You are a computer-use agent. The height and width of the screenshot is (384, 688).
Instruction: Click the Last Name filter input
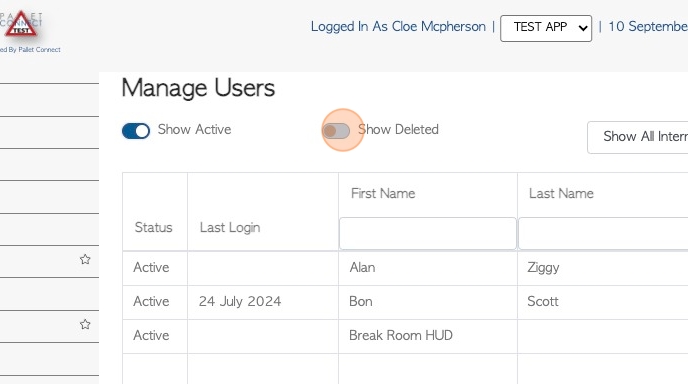pos(603,233)
